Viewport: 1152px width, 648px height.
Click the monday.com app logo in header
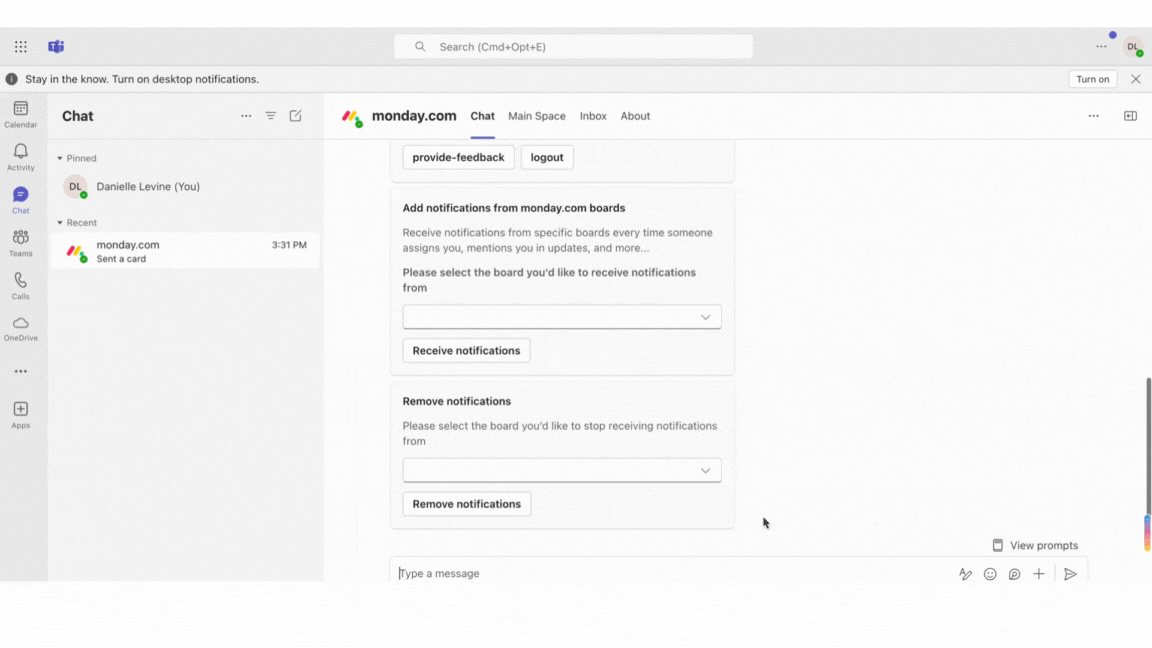(x=353, y=117)
